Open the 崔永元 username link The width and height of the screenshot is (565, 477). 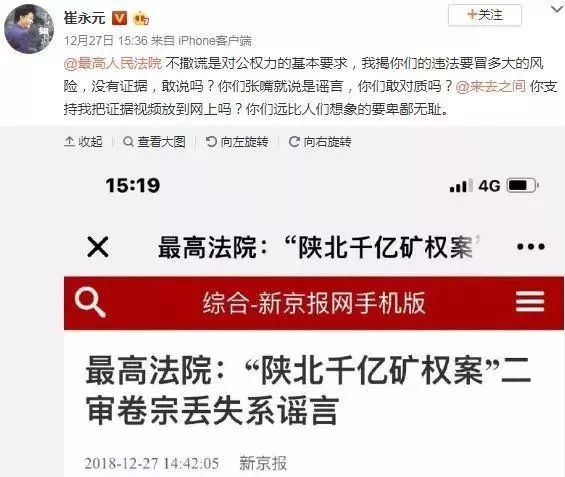pyautogui.click(x=85, y=18)
